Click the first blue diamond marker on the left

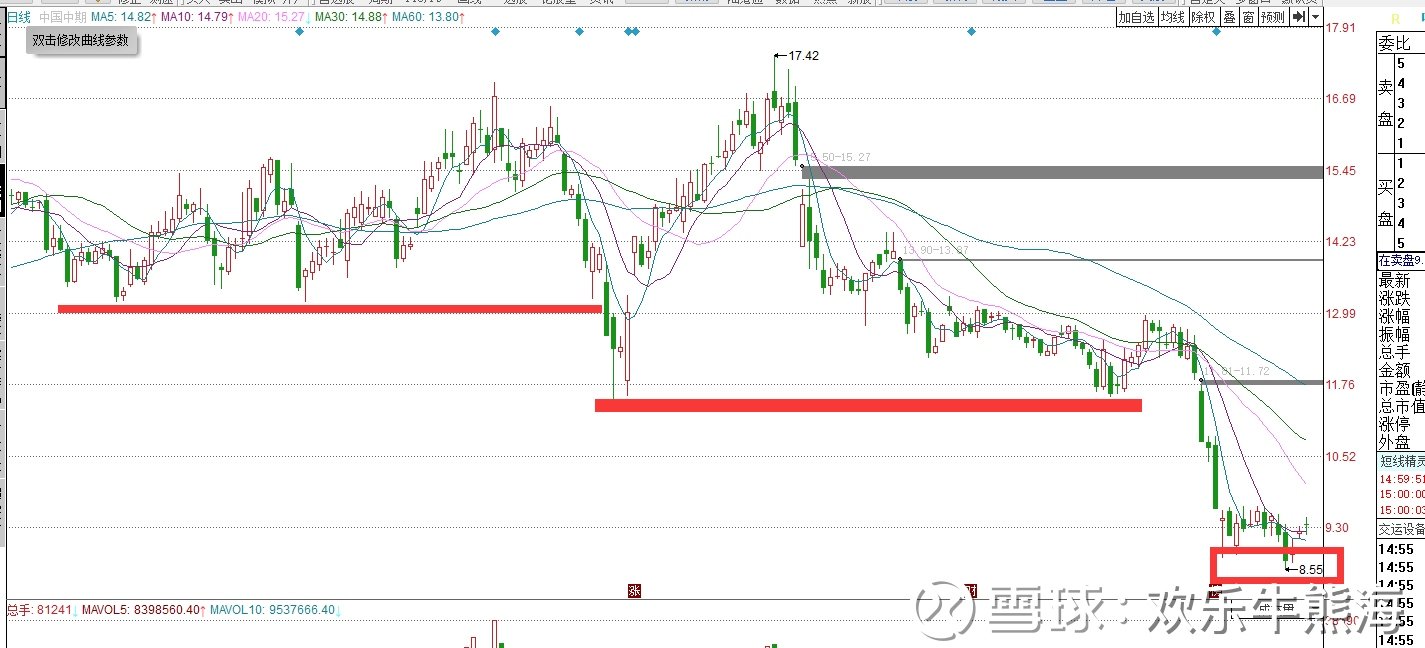coord(299,32)
